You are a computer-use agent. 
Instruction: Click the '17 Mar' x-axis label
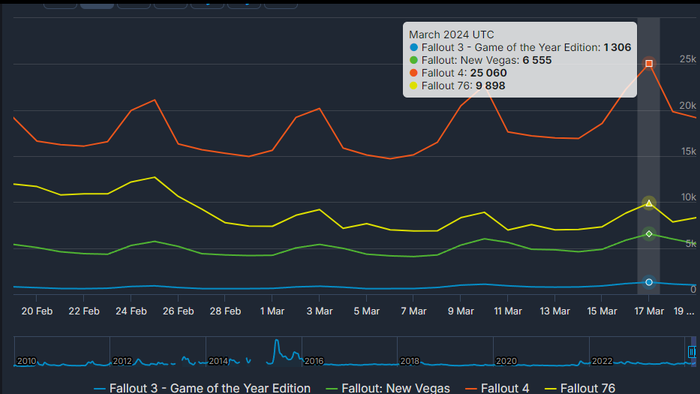(x=649, y=311)
